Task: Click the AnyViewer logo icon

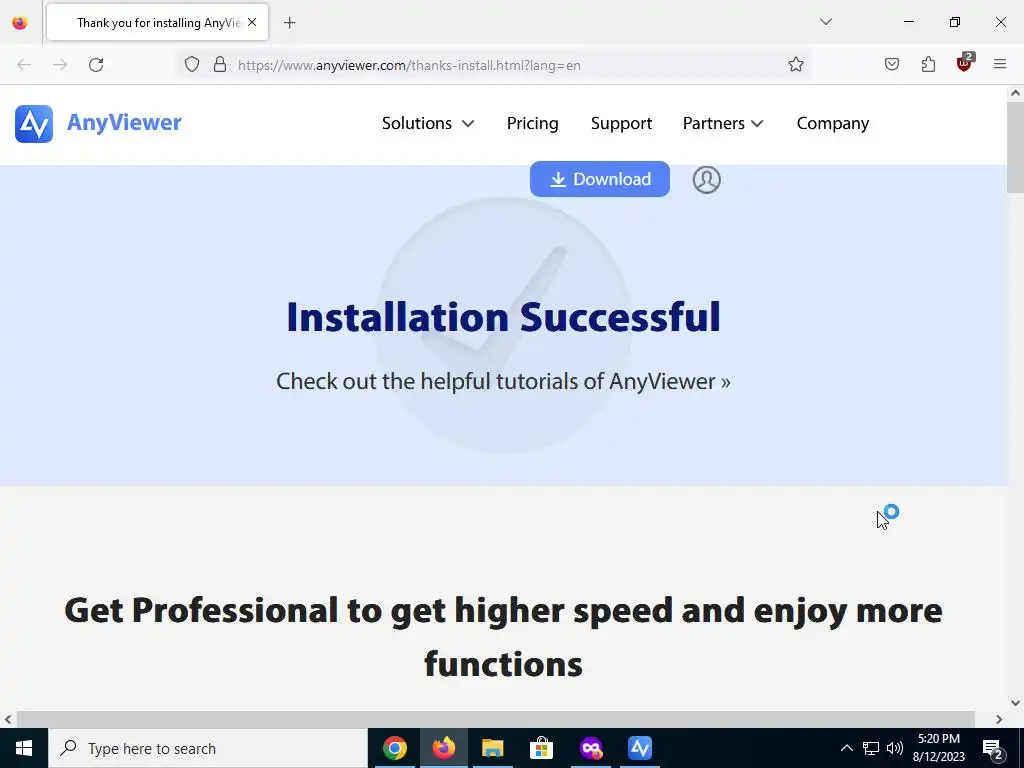Action: (34, 123)
